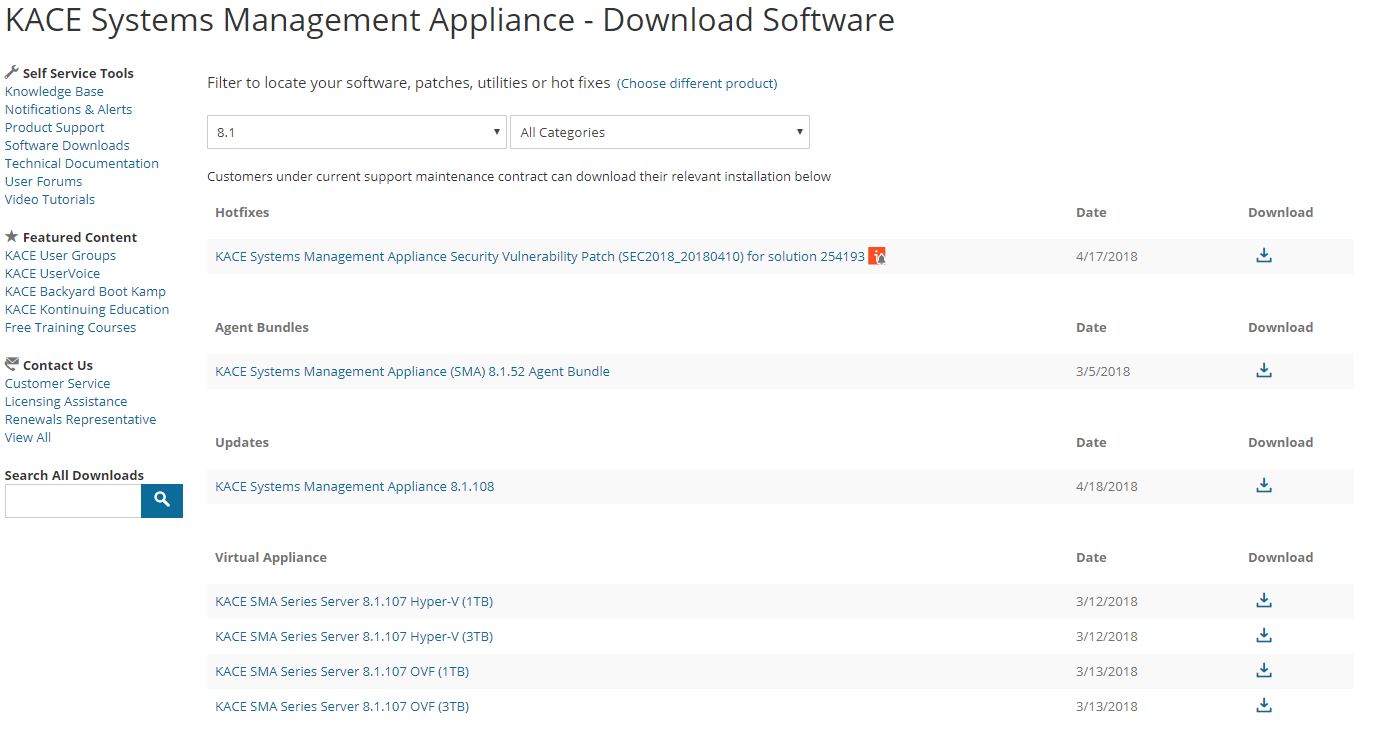Download the Security Vulnerability Patch hotfix
The height and width of the screenshot is (732, 1374).
pyautogui.click(x=1264, y=255)
